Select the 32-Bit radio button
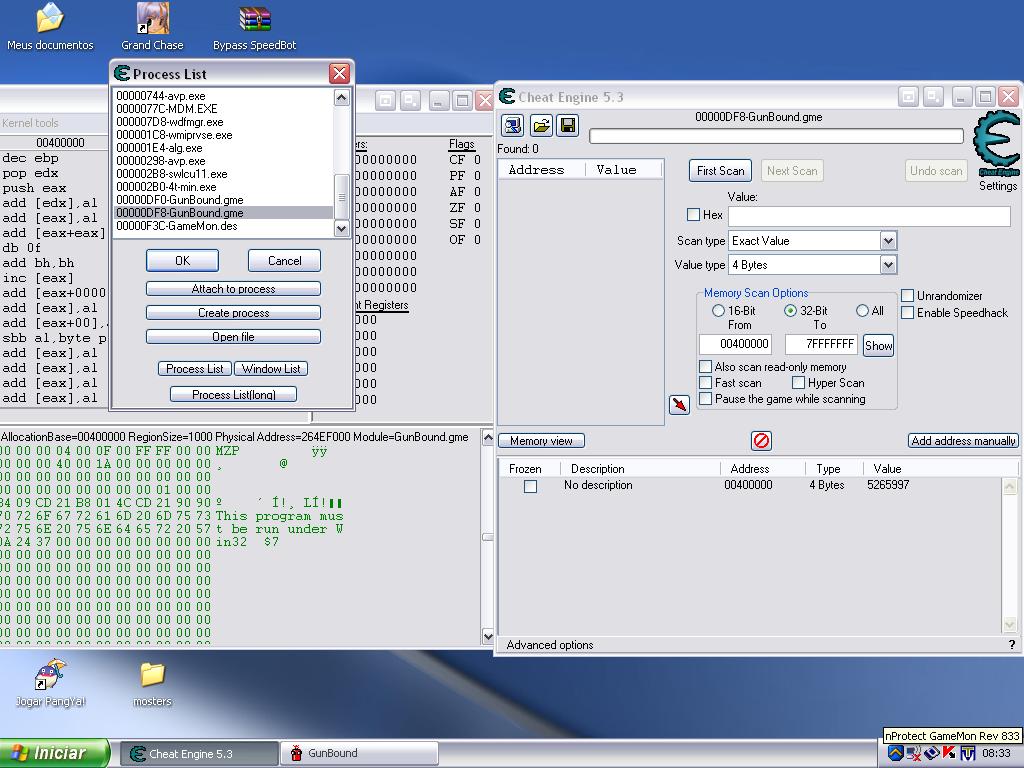 [790, 311]
